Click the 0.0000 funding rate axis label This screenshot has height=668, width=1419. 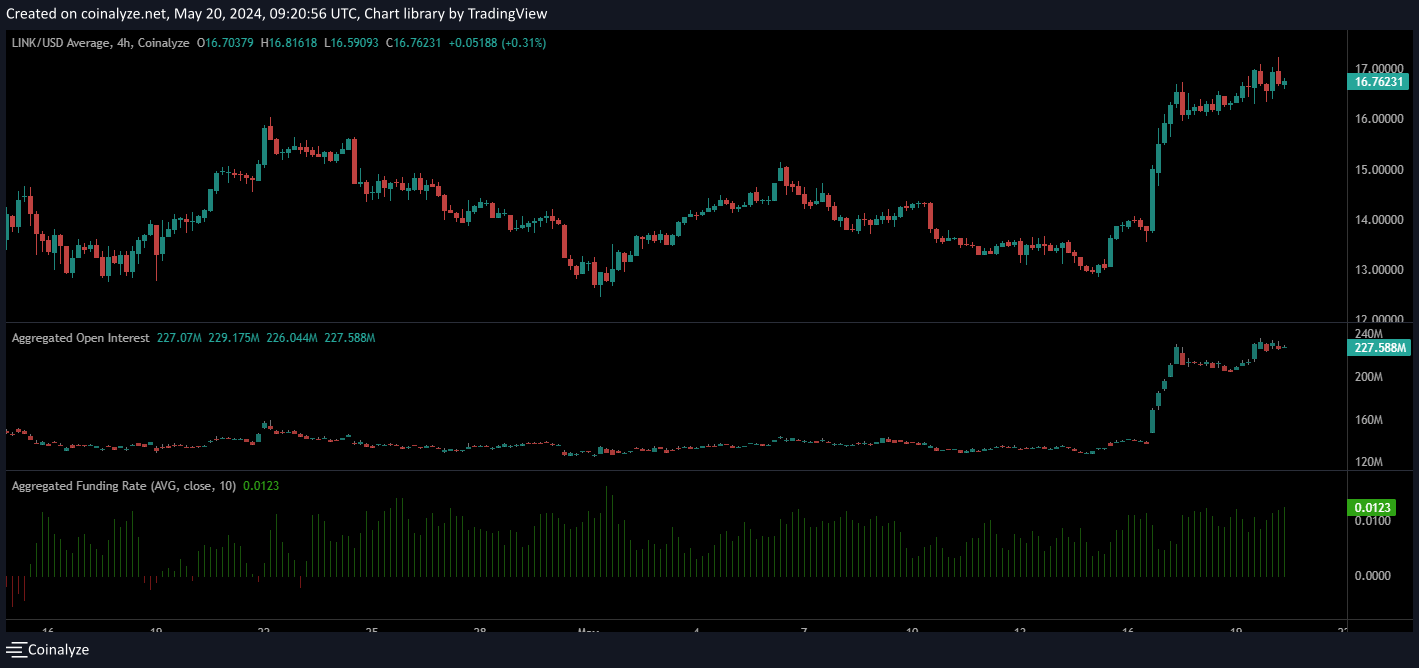tap(1371, 576)
